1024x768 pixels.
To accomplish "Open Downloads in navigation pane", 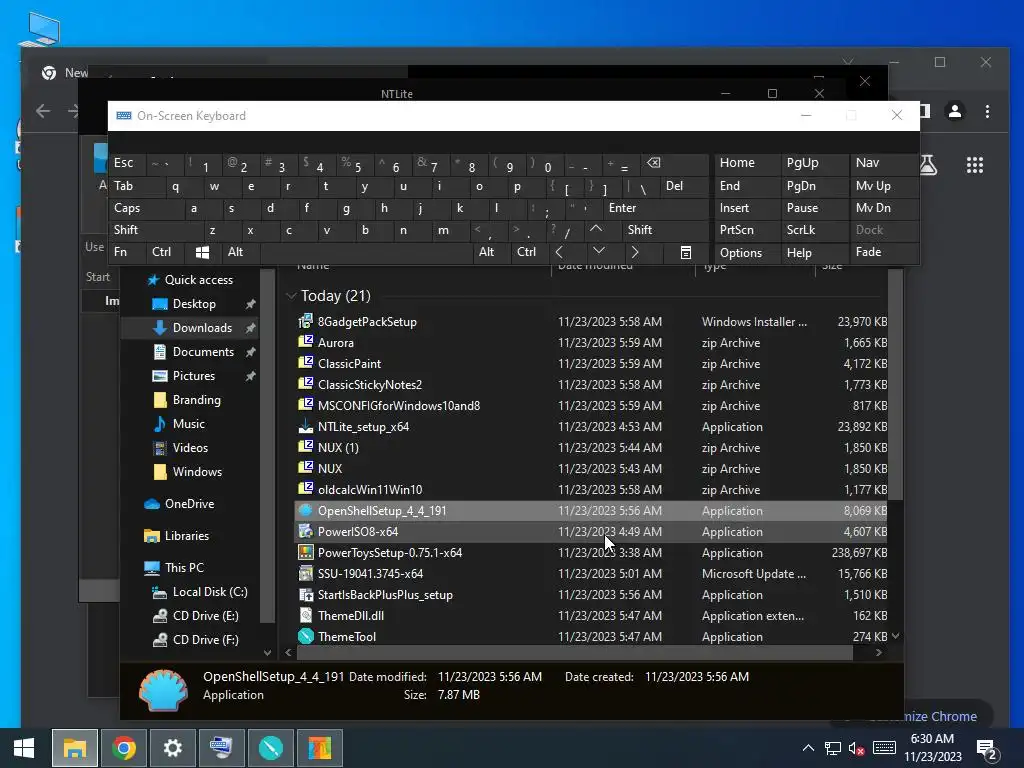I will pyautogui.click(x=202, y=328).
